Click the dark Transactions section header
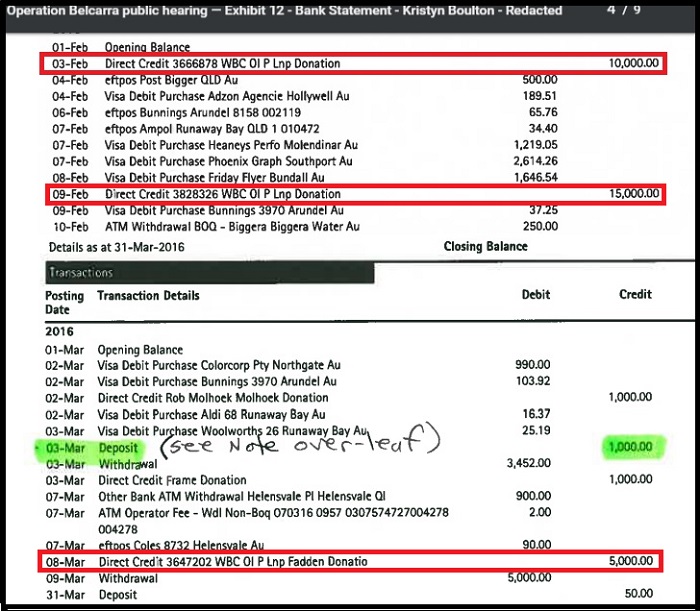The image size is (700, 611). click(209, 272)
